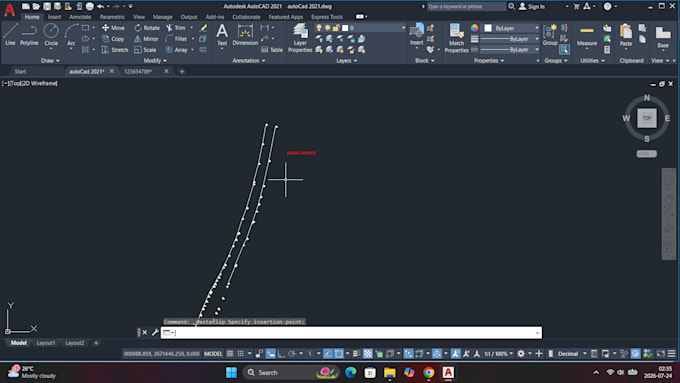Open the Text tool
This screenshot has width=680, height=383.
click(222, 35)
